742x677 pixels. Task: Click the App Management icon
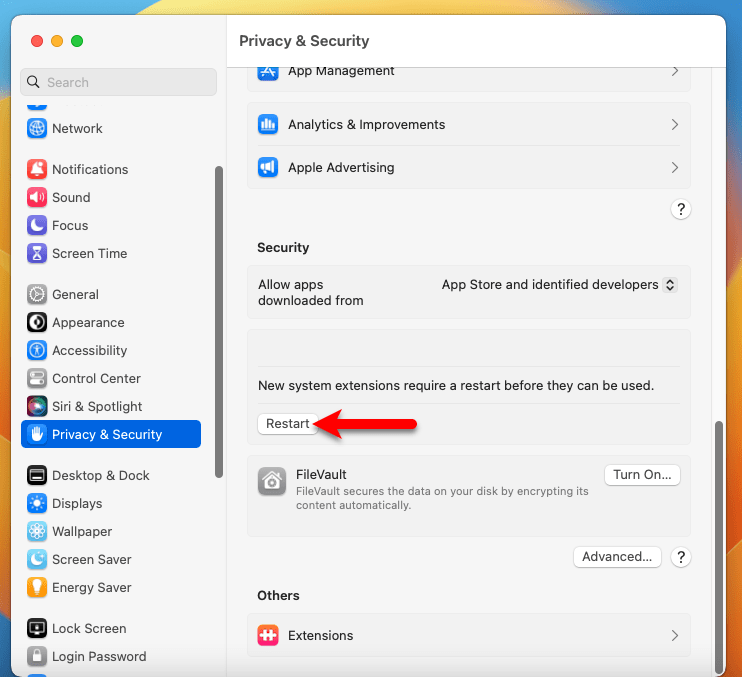[268, 72]
